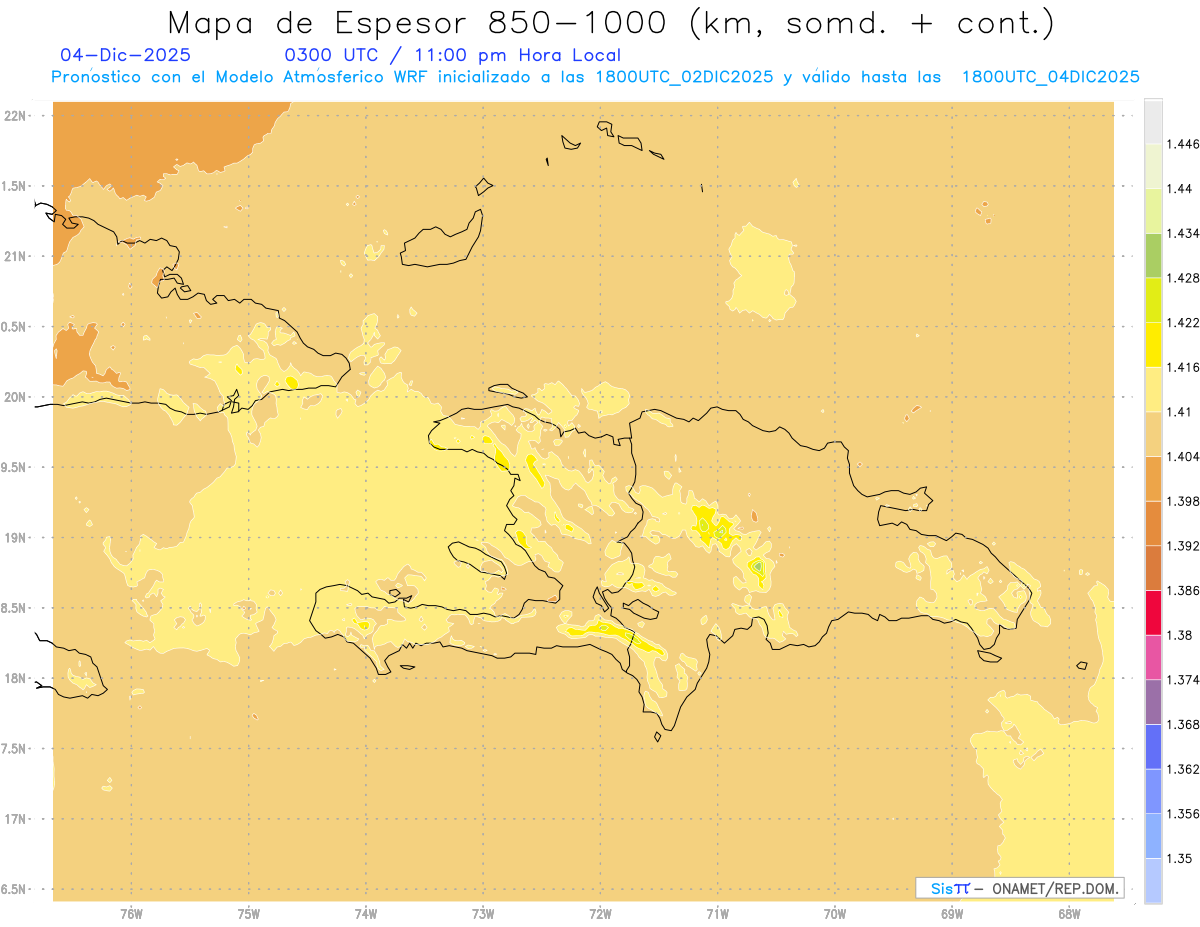Click the latitude label '19N'
This screenshot has height=927, width=1200.
(16, 538)
